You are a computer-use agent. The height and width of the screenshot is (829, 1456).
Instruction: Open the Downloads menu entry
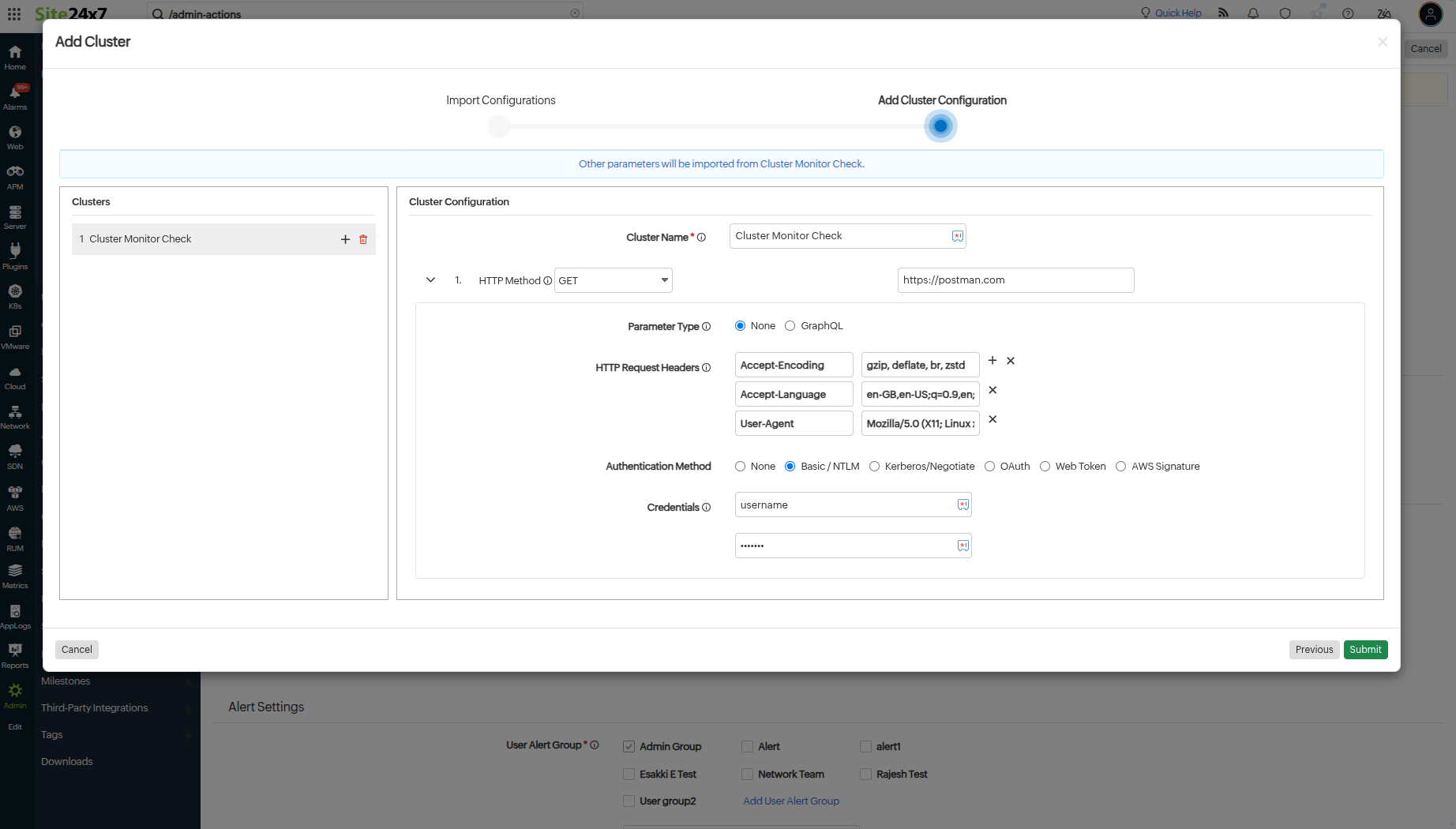(x=66, y=761)
